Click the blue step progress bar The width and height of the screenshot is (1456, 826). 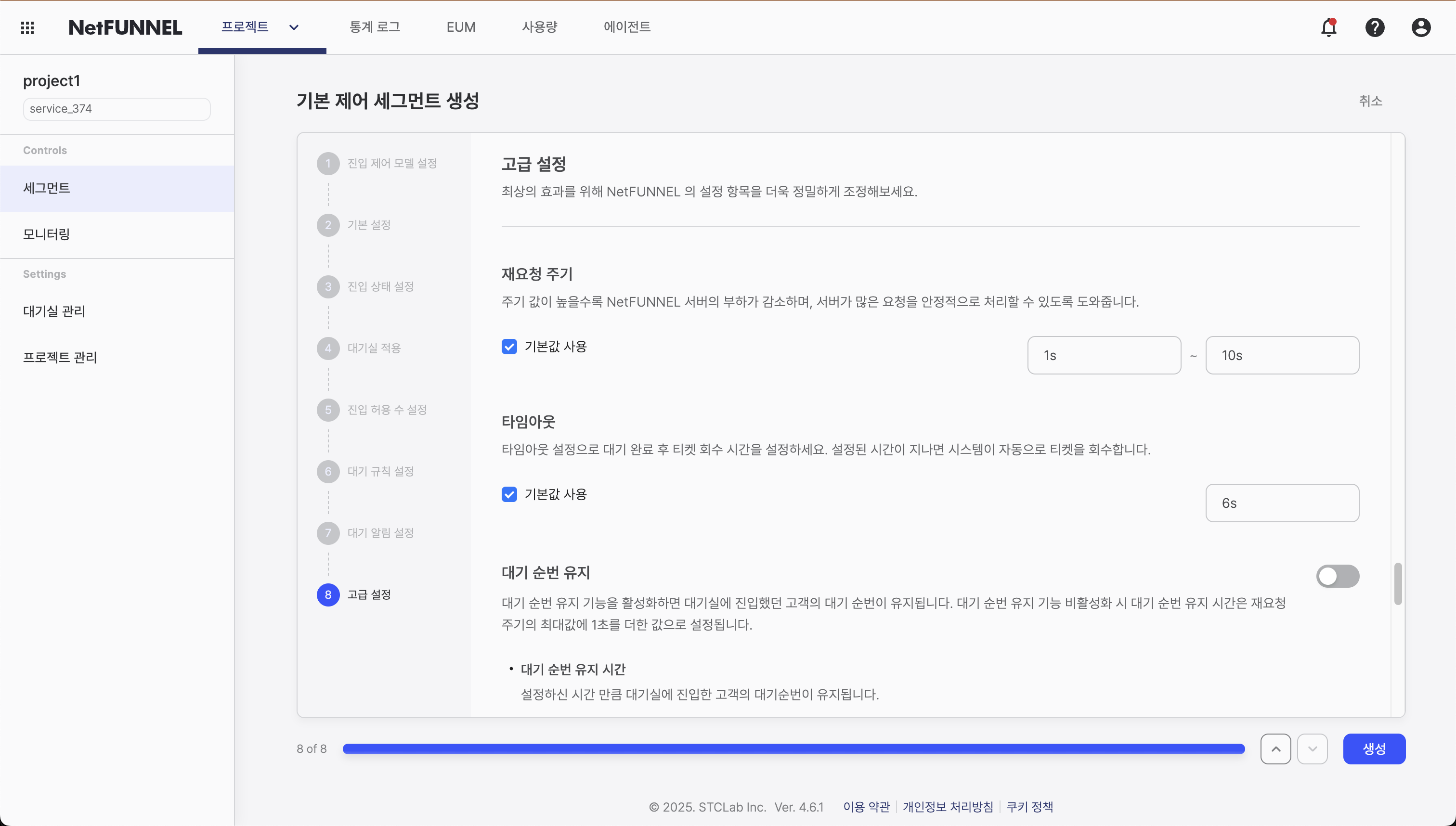(793, 749)
